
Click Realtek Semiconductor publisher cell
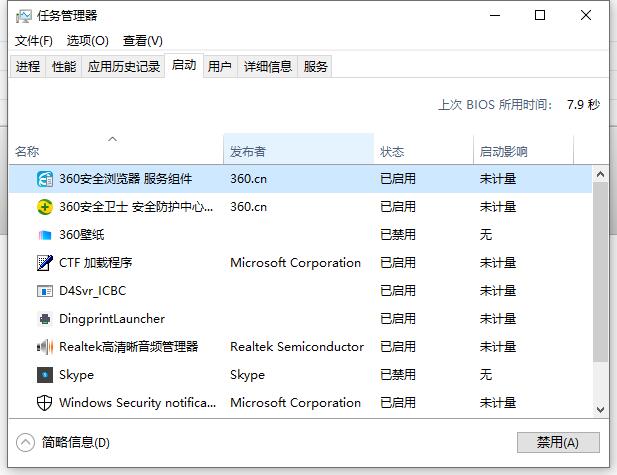[x=297, y=347]
